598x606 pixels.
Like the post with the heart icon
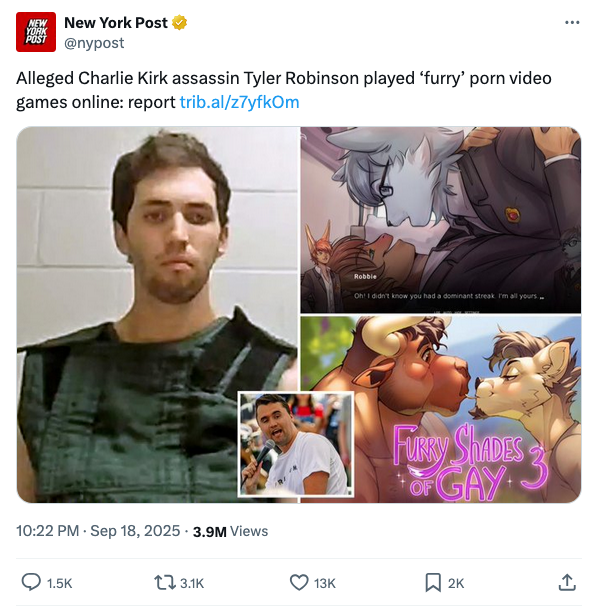tap(299, 582)
